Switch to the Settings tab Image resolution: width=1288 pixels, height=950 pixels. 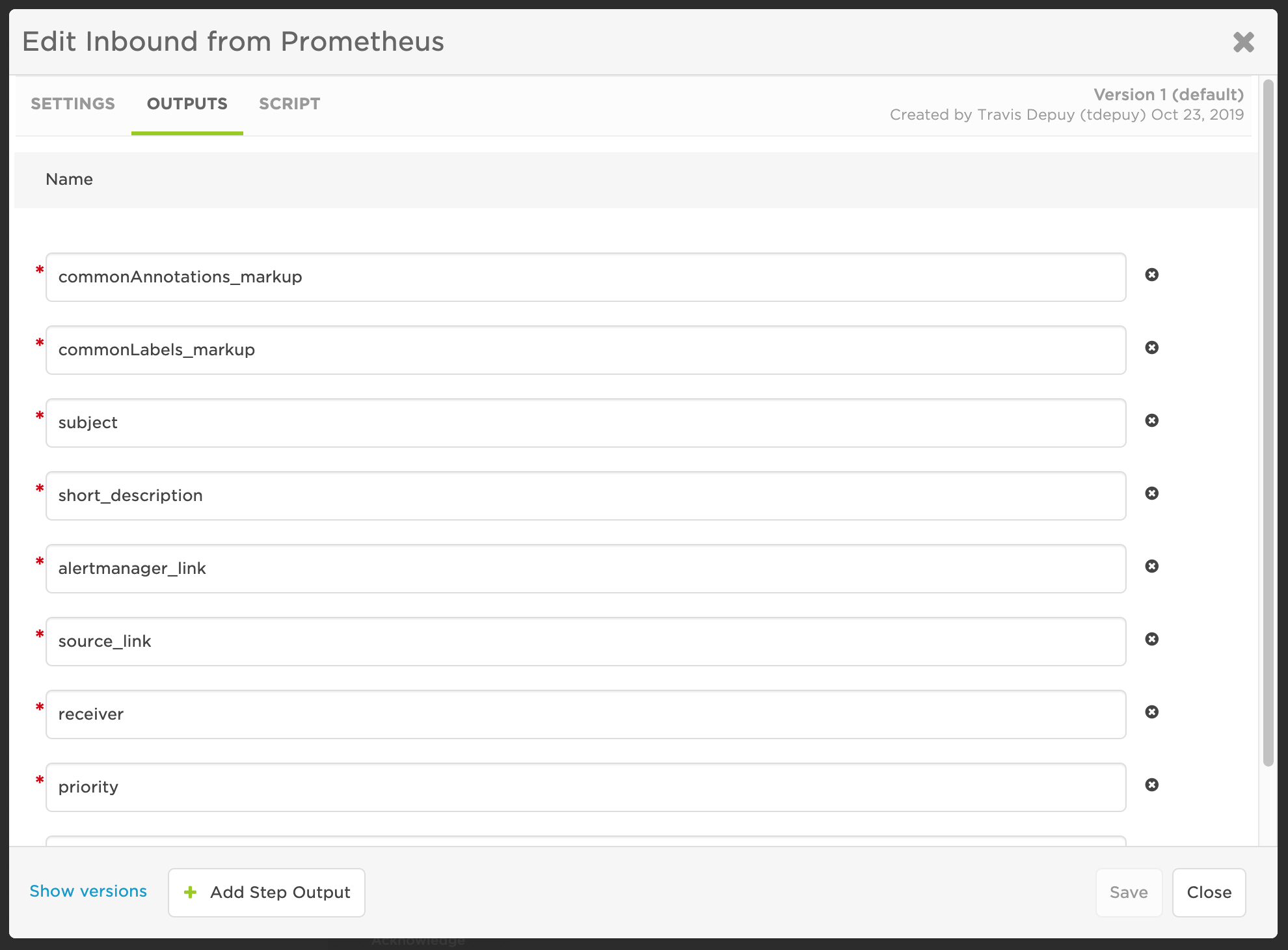point(73,104)
